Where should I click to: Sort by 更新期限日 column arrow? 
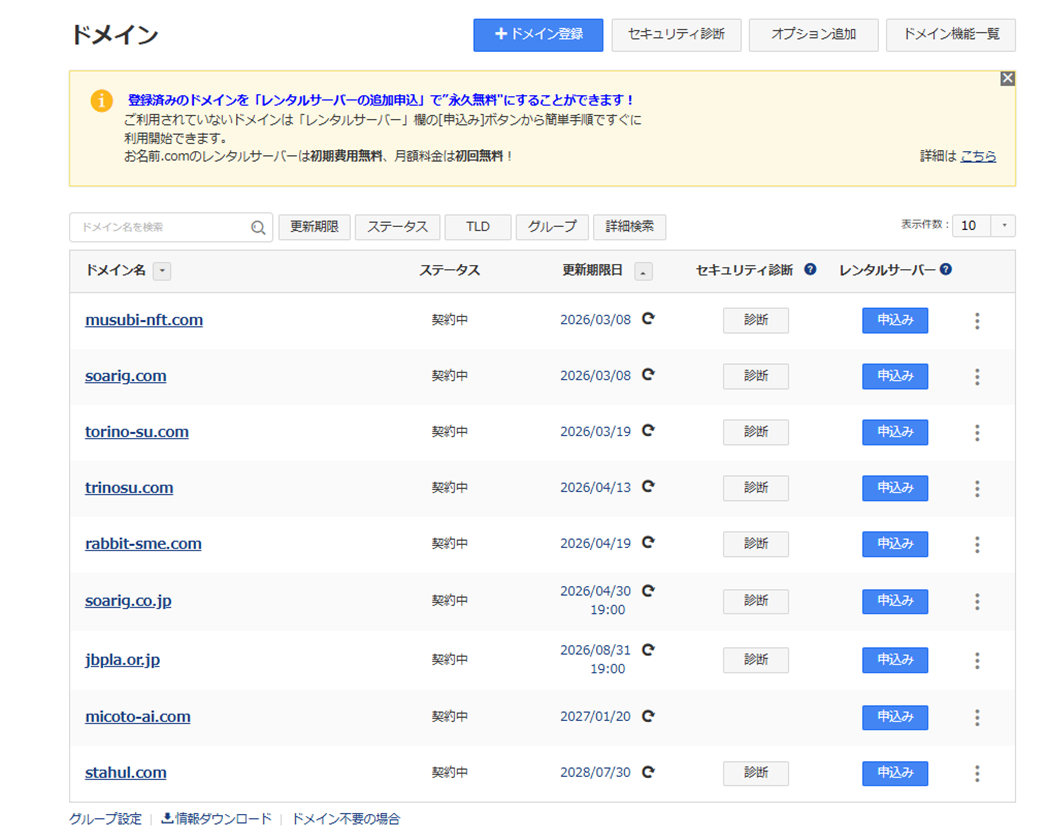point(643,271)
